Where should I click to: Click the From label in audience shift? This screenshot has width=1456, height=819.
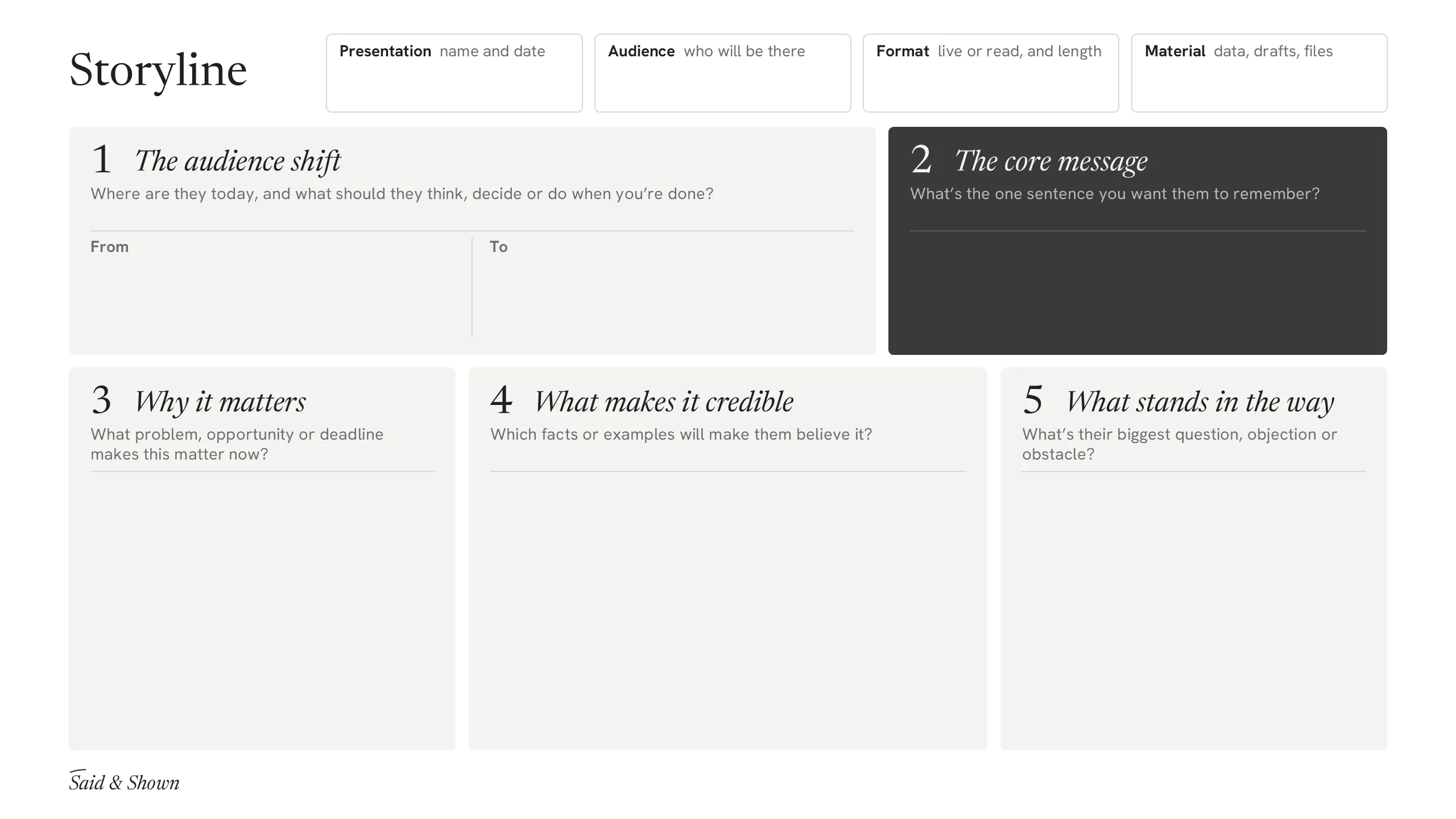click(109, 247)
